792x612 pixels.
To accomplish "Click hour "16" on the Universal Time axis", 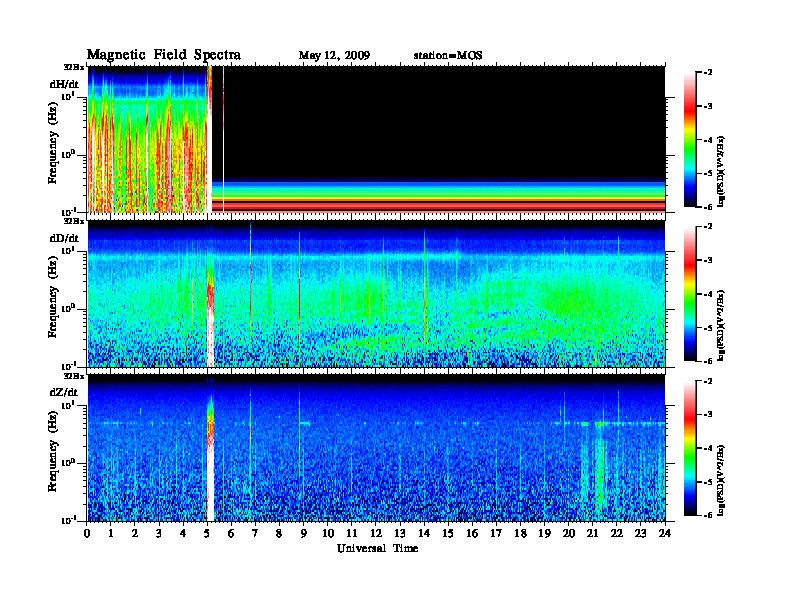I will point(472,534).
